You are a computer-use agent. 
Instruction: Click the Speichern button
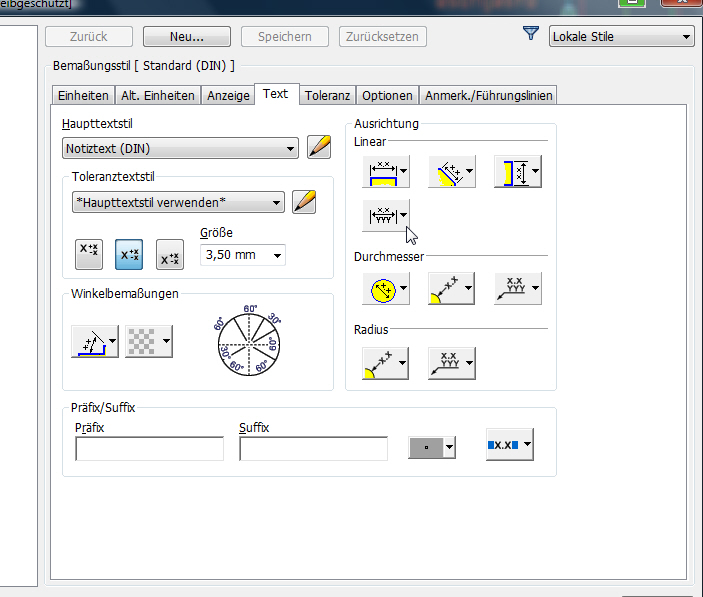(x=285, y=37)
